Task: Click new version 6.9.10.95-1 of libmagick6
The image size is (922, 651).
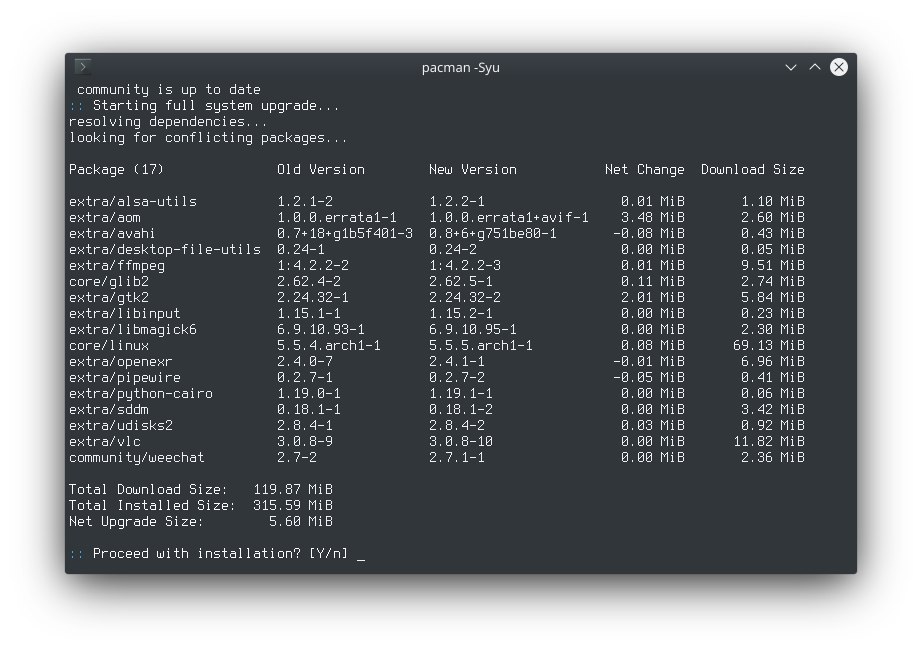Action: tap(473, 329)
